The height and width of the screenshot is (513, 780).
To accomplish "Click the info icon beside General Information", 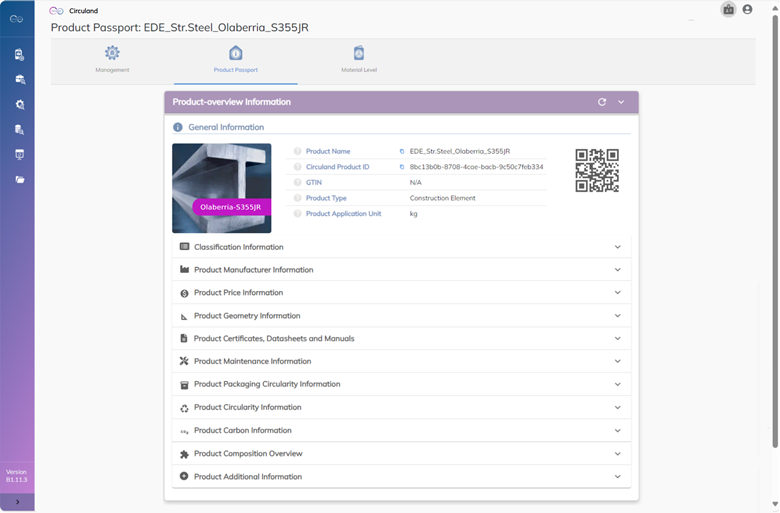I will (178, 128).
